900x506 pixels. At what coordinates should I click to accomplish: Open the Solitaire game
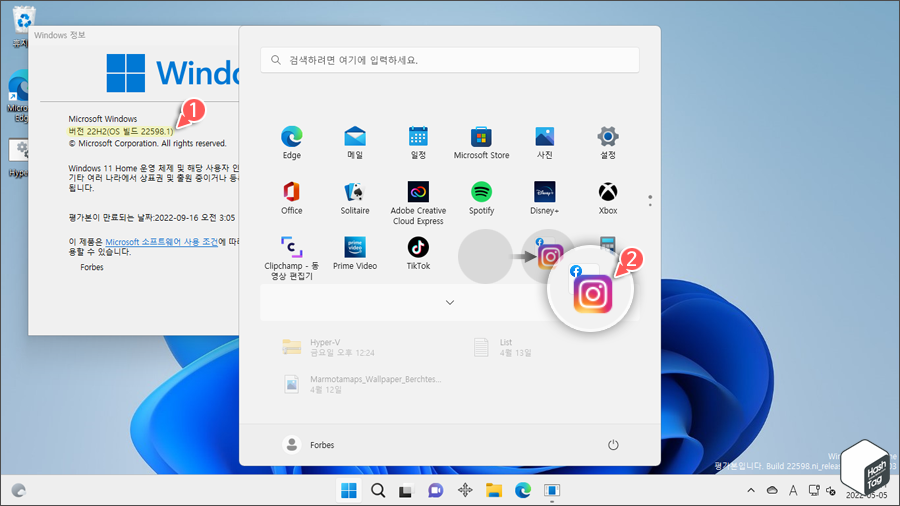355,198
